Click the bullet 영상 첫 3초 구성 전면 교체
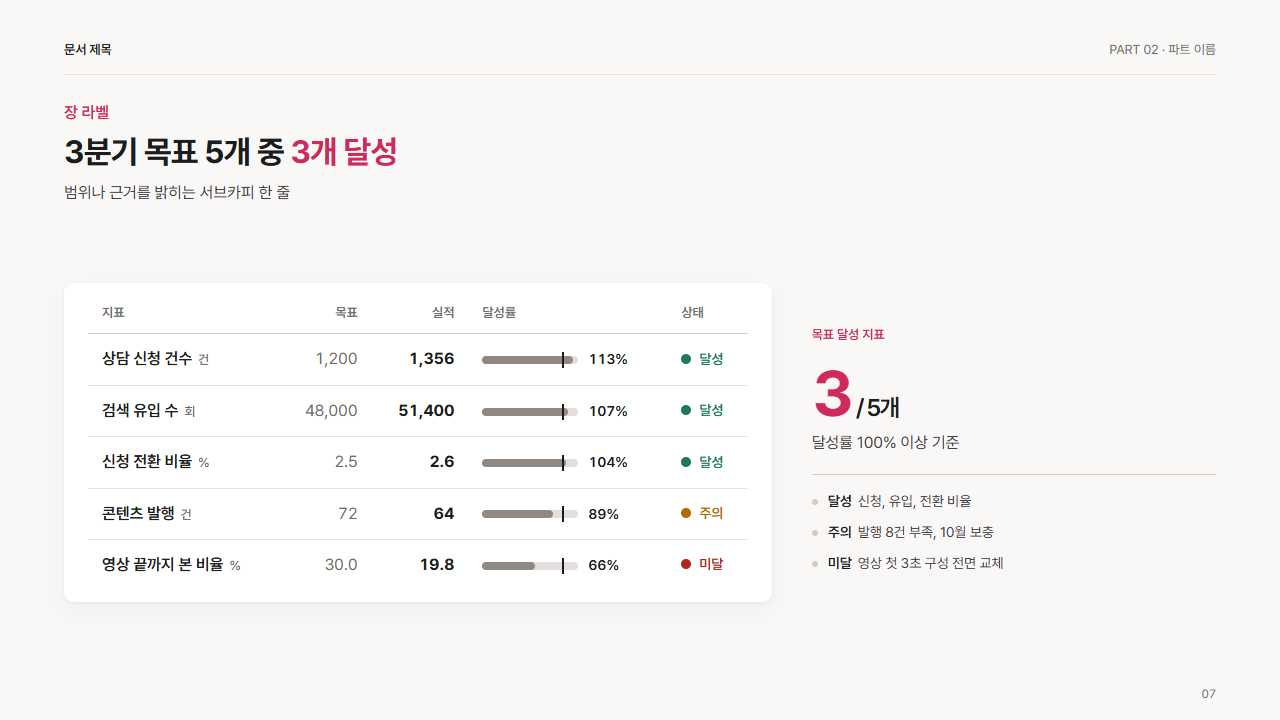1280x720 pixels. pyautogui.click(x=930, y=563)
